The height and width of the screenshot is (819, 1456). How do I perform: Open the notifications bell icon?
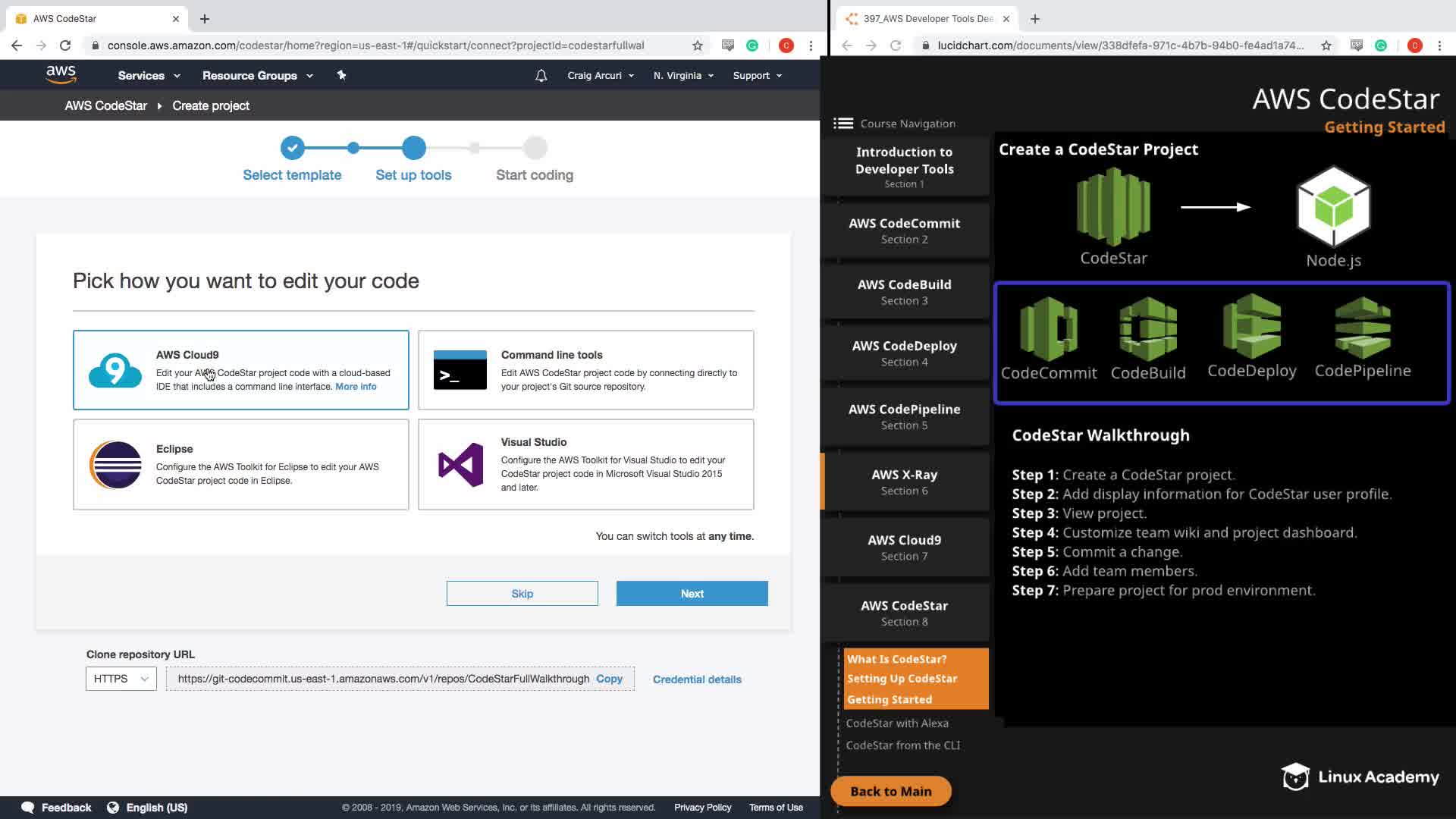[x=541, y=76]
